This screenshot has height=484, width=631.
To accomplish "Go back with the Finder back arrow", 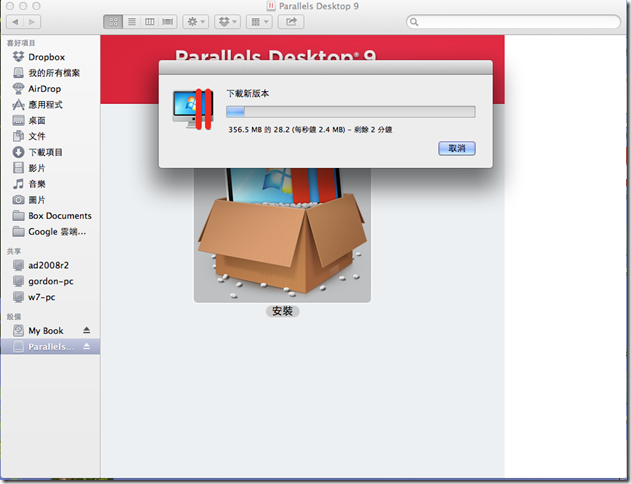I will [x=15, y=22].
